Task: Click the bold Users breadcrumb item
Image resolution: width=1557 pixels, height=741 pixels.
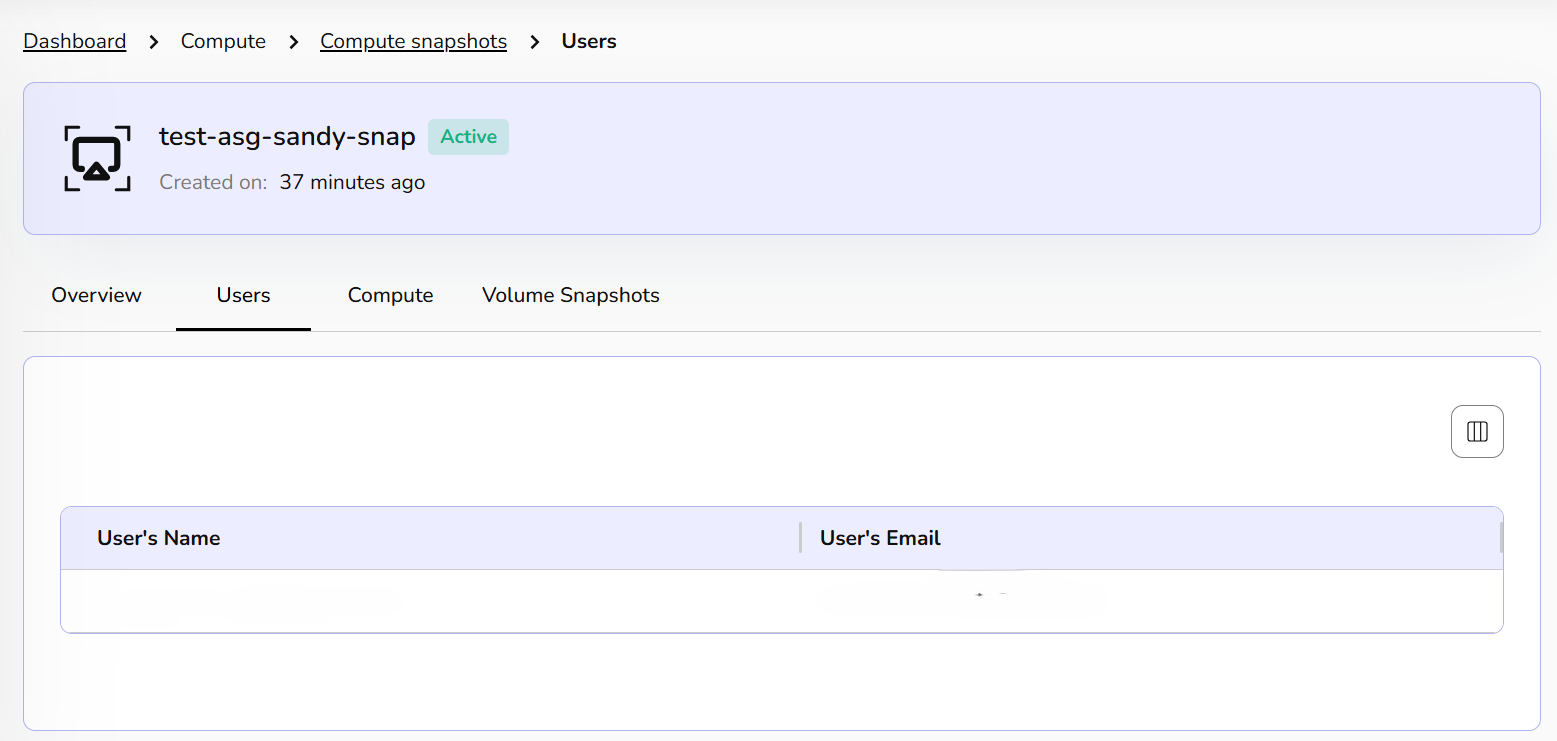Action: [x=588, y=42]
